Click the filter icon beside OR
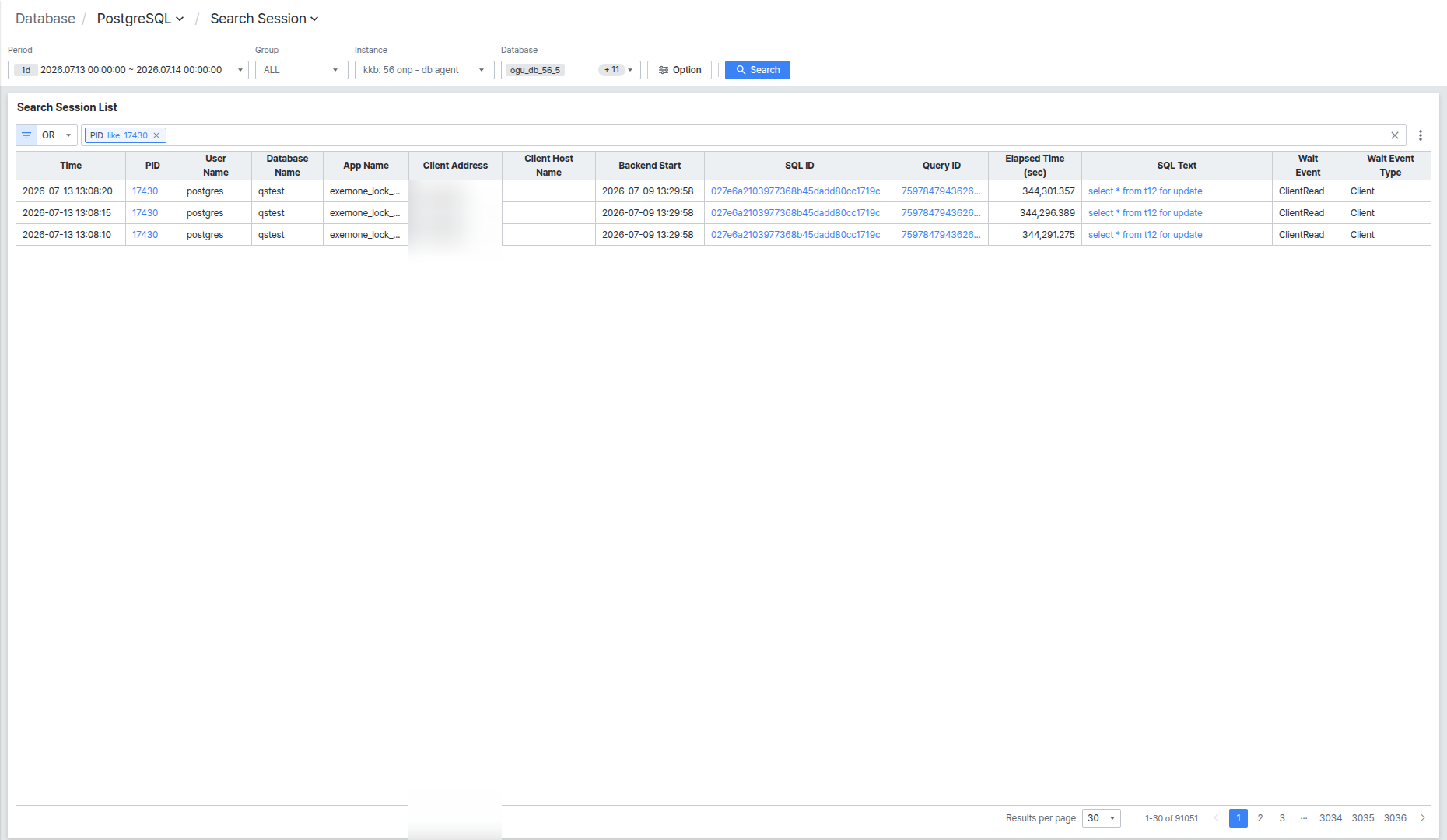 [x=26, y=135]
